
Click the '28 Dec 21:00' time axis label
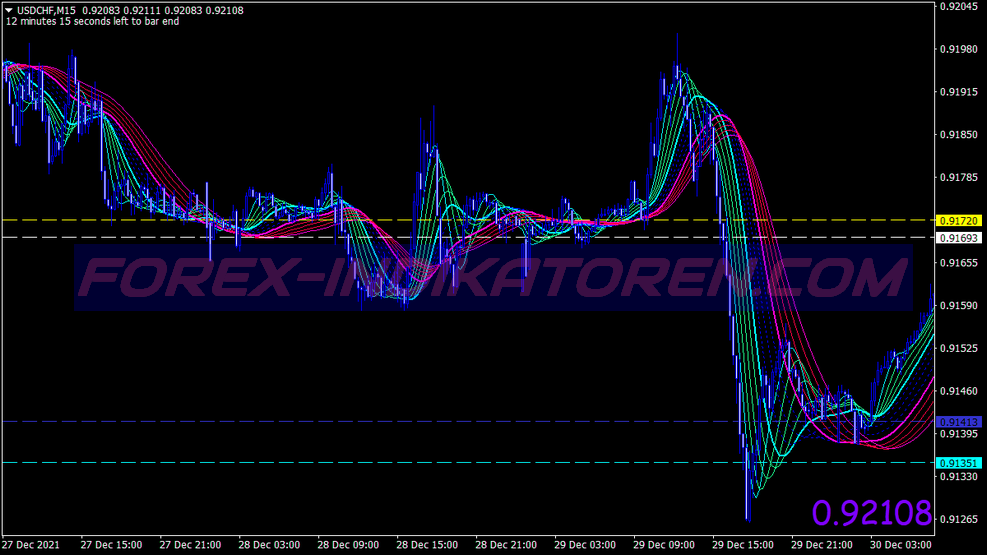click(x=506, y=545)
